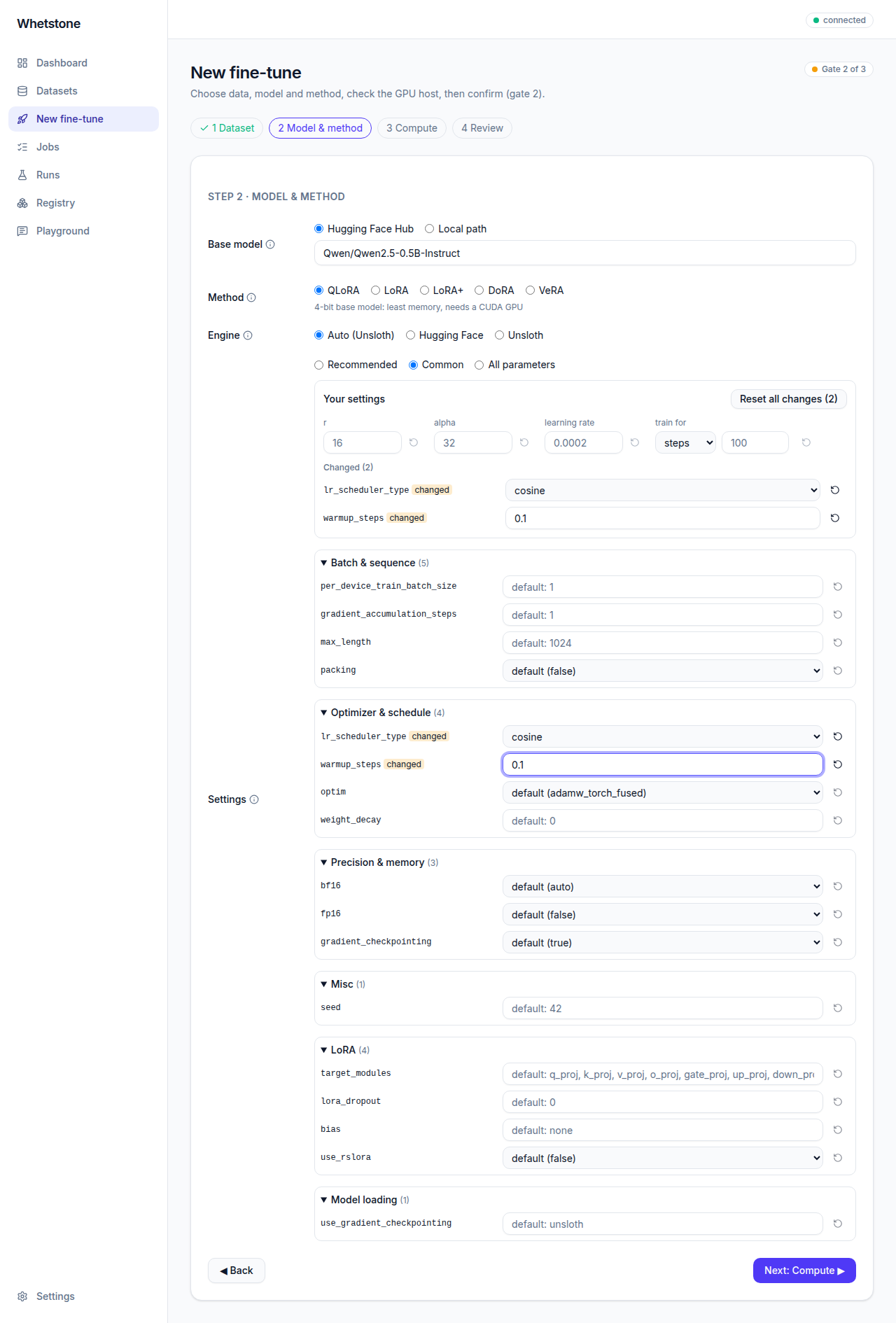The width and height of the screenshot is (896, 1323).
Task: Go to the 1 Dataset step
Action: [x=227, y=128]
